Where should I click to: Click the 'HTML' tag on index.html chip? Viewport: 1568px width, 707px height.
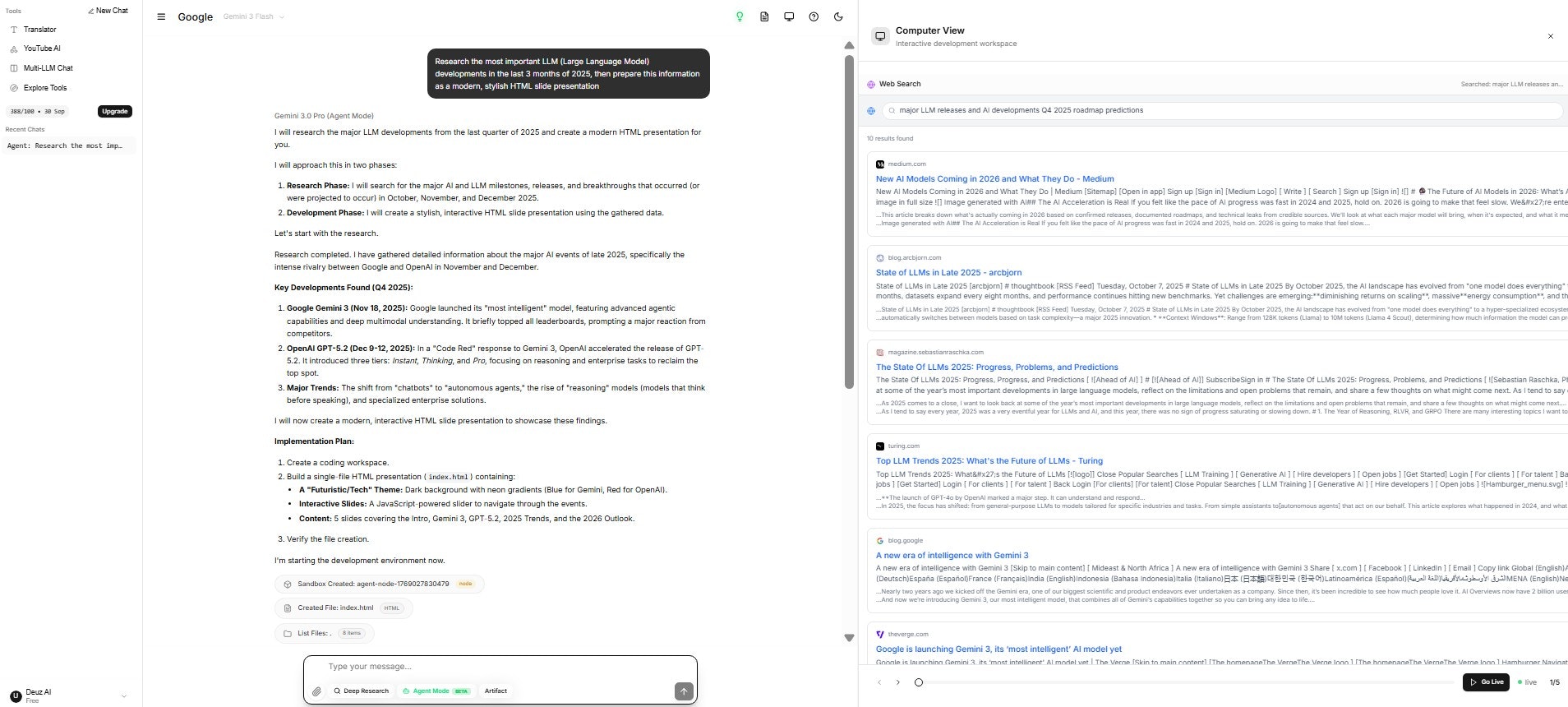coord(392,608)
